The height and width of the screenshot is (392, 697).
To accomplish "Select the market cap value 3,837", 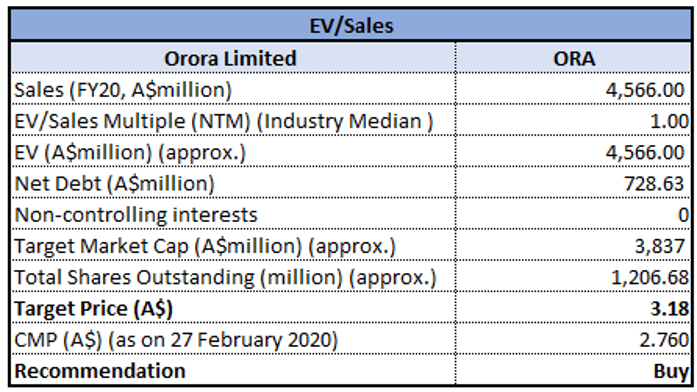I will point(573,245).
